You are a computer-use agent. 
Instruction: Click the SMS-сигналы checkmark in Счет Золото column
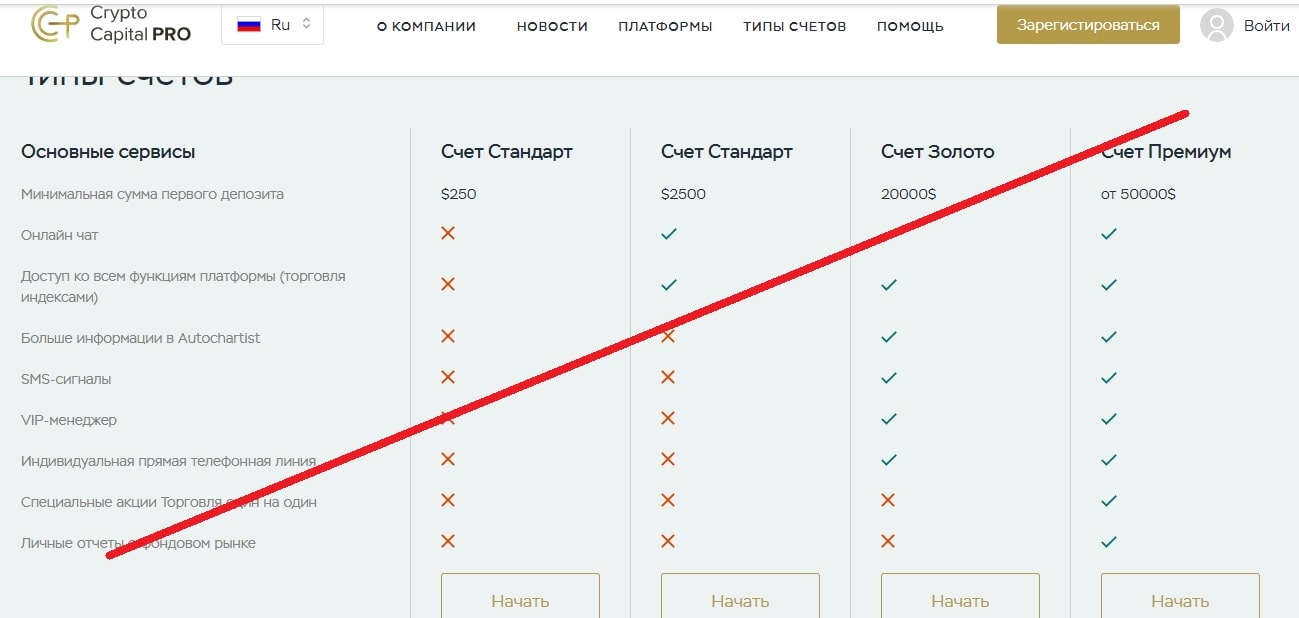pos(888,378)
